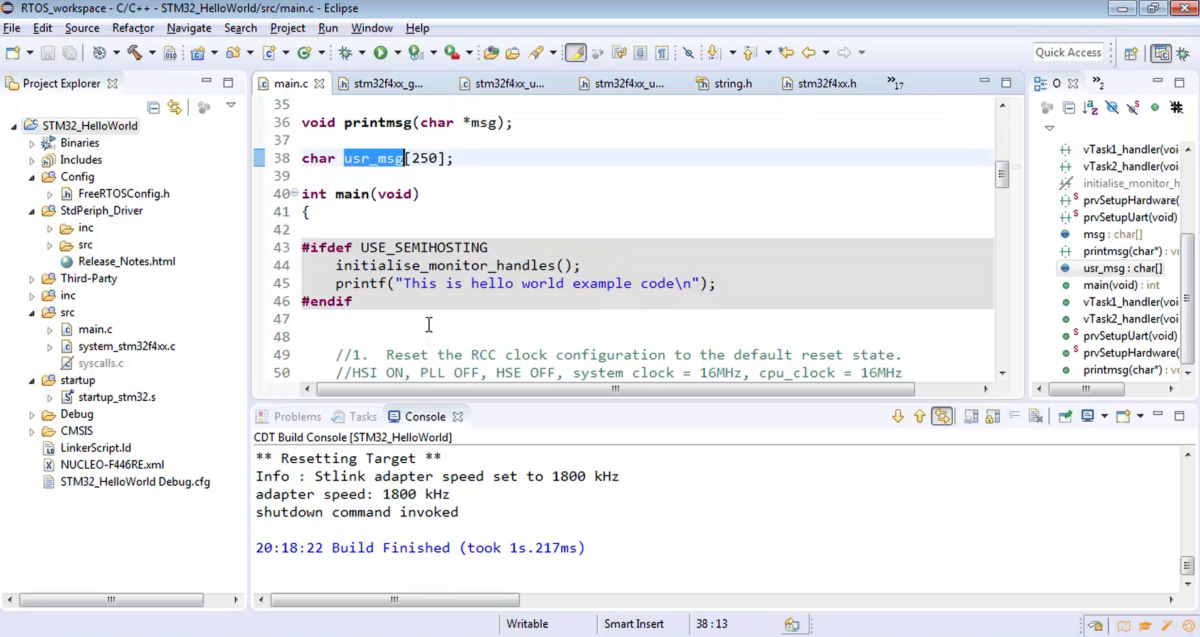The width and height of the screenshot is (1200, 637).
Task: Expand the Debug folder
Action: [31, 414]
